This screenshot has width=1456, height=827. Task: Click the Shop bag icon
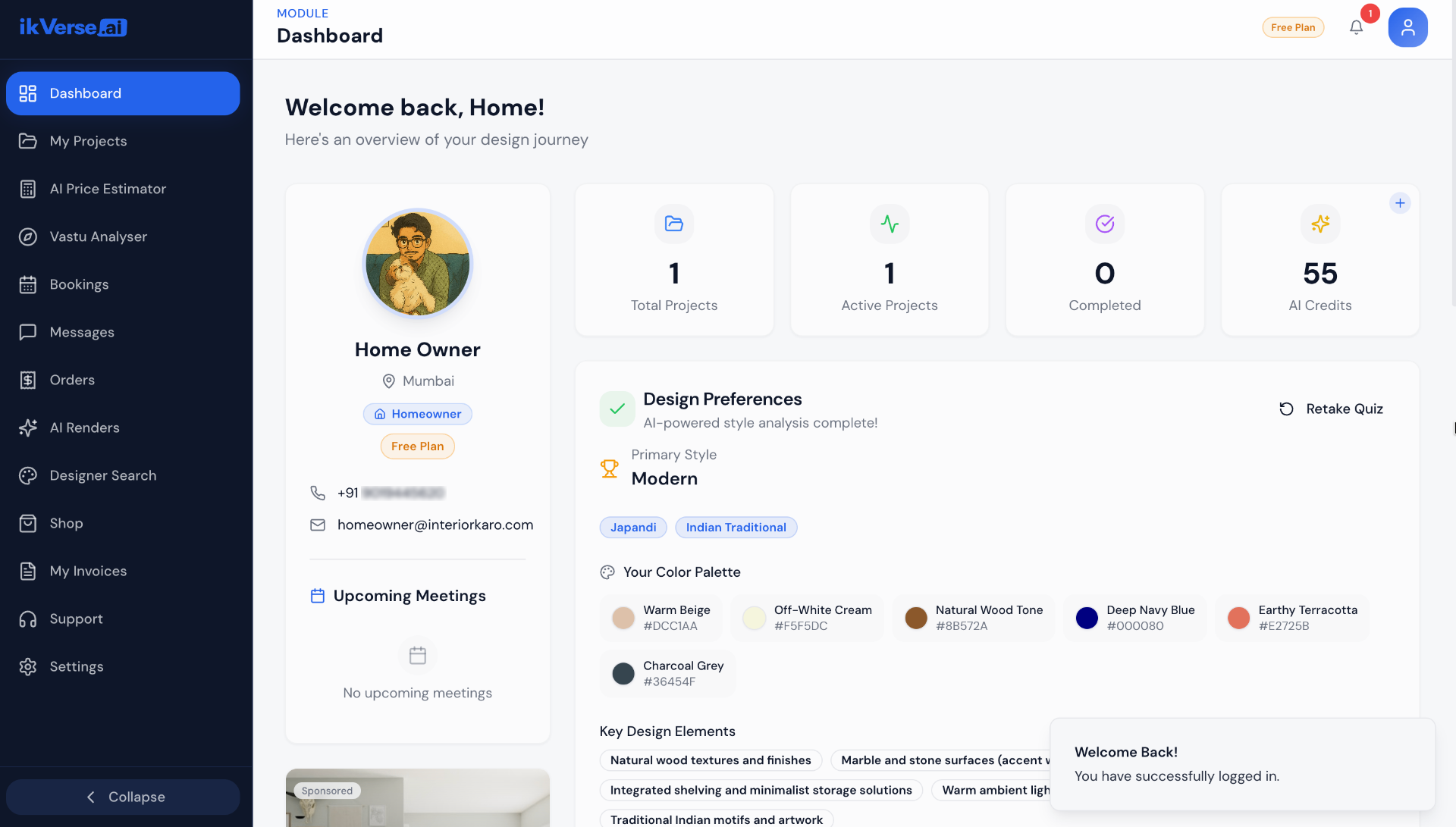click(28, 523)
